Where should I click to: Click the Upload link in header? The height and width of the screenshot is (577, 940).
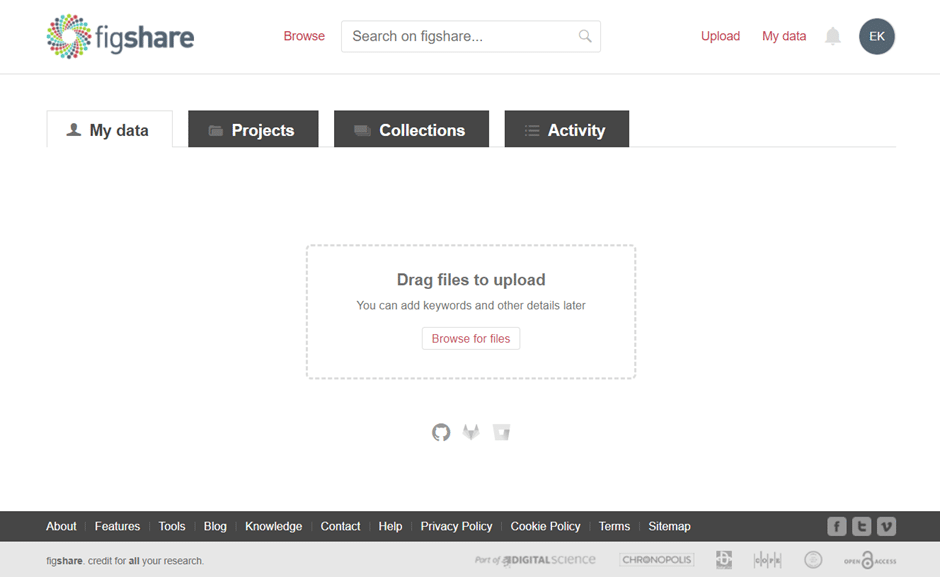(720, 36)
